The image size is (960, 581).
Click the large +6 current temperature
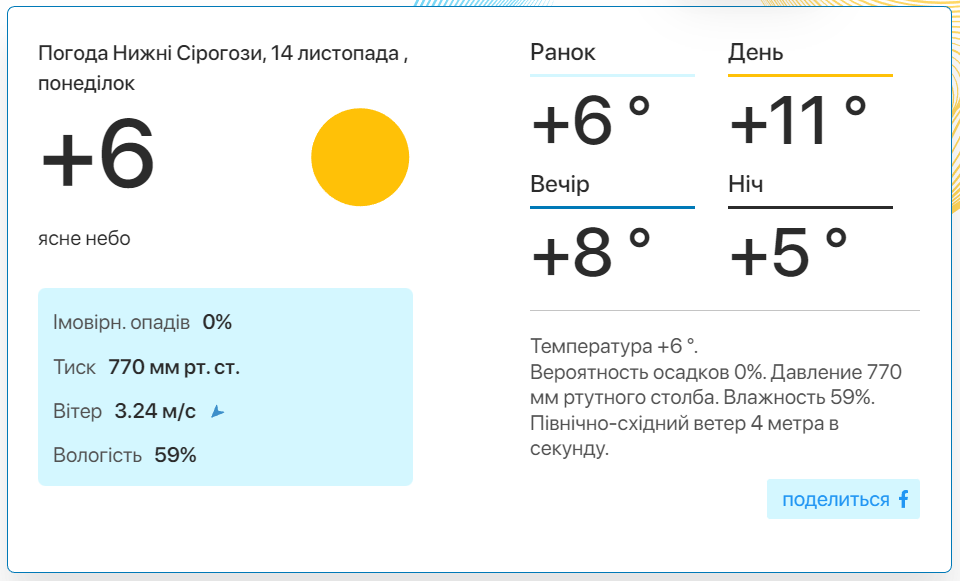[x=98, y=154]
